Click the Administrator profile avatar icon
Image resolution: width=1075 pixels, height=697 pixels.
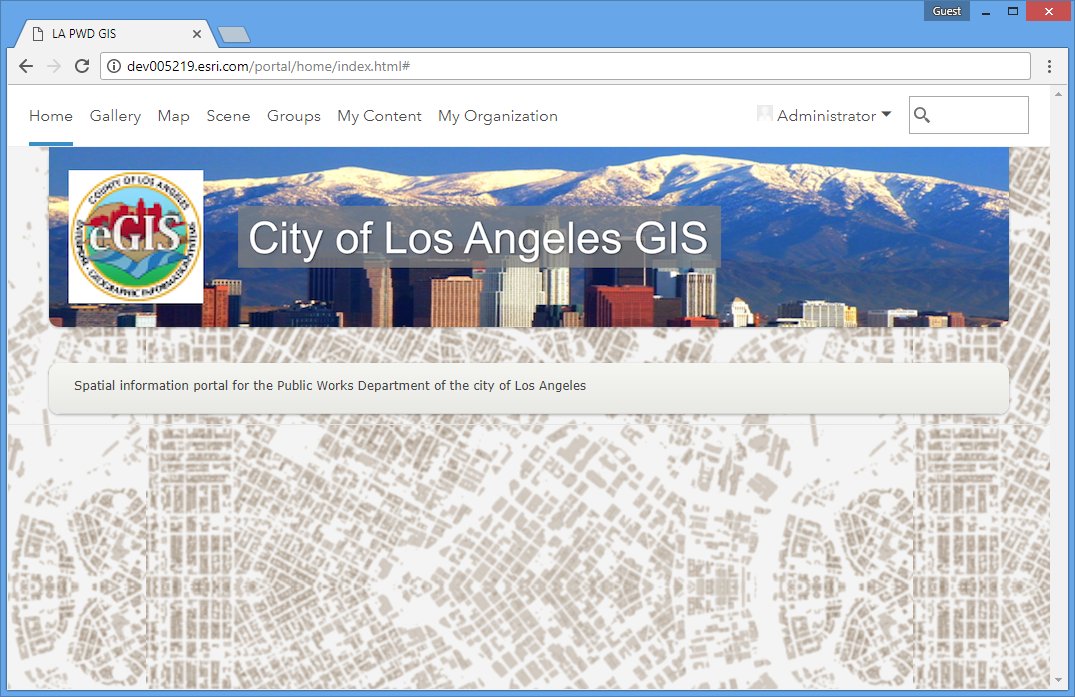tap(765, 115)
